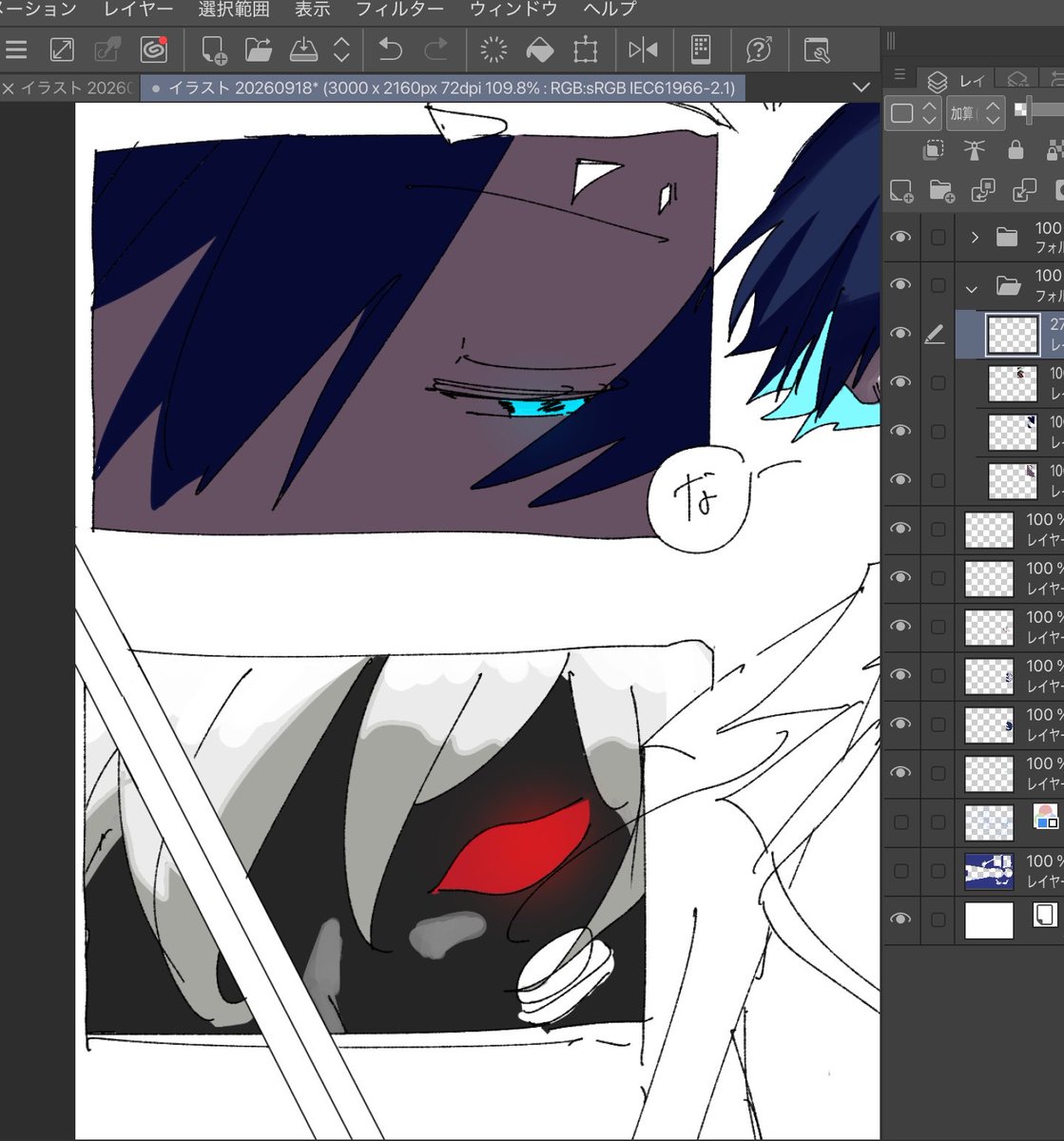Click the smartphone companion mode icon
This screenshot has height=1141, width=1064.
701,49
